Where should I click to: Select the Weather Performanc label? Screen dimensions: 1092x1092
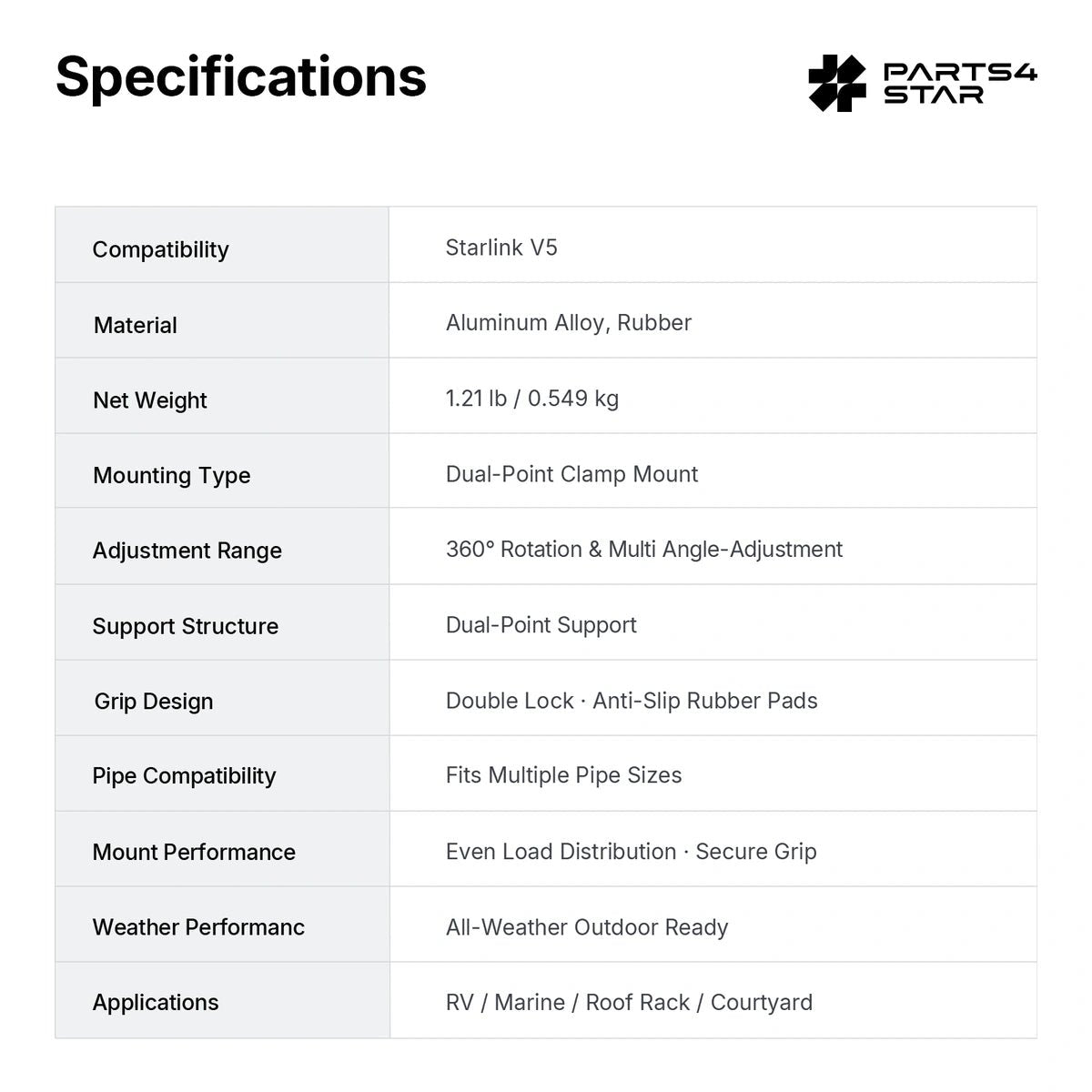[x=198, y=927]
